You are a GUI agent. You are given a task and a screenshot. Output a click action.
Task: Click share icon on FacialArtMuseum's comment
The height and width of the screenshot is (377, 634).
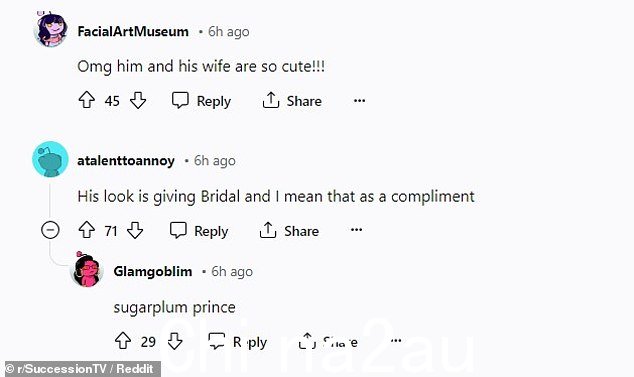click(271, 100)
